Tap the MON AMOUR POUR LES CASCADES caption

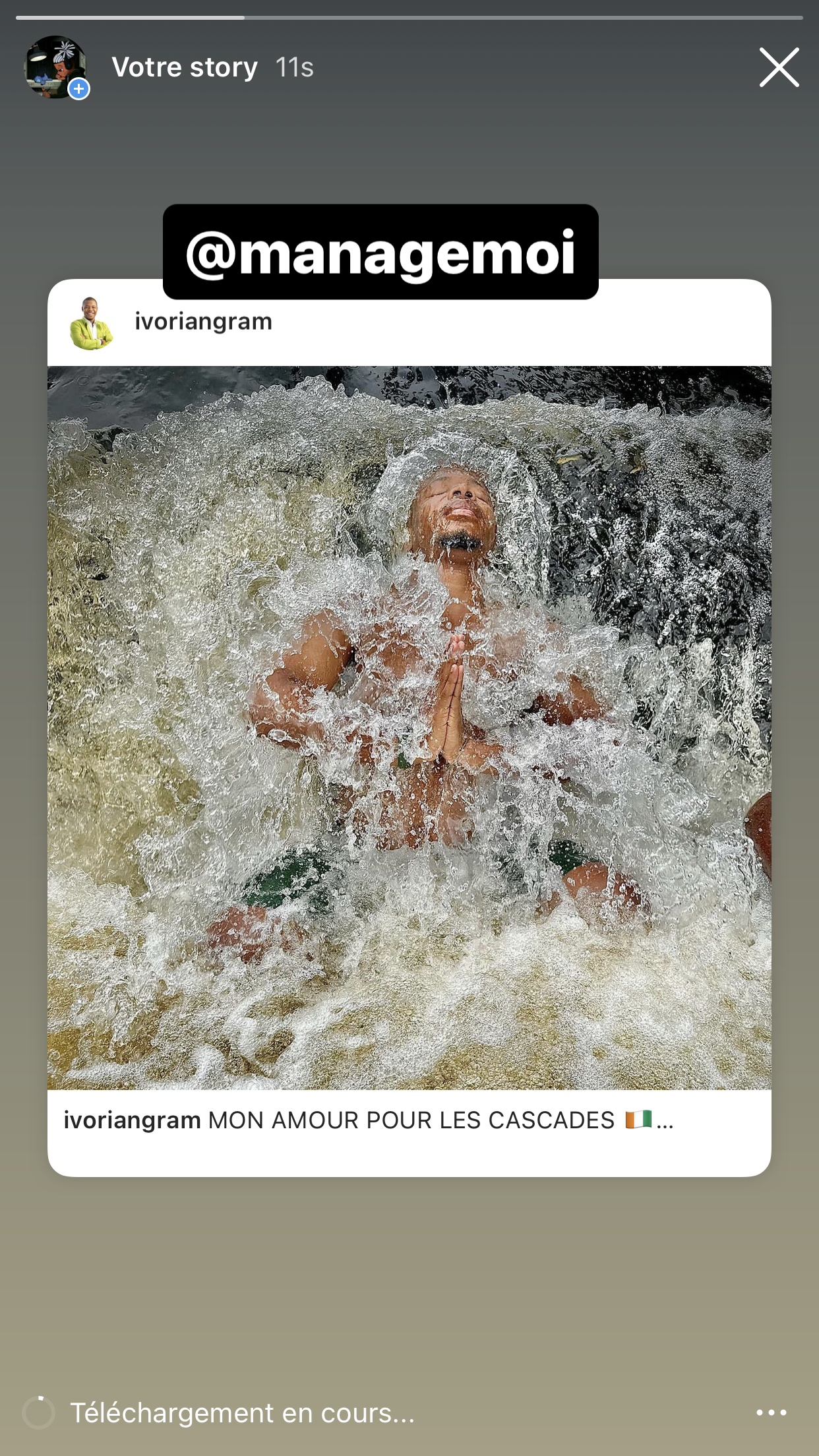point(411,1120)
